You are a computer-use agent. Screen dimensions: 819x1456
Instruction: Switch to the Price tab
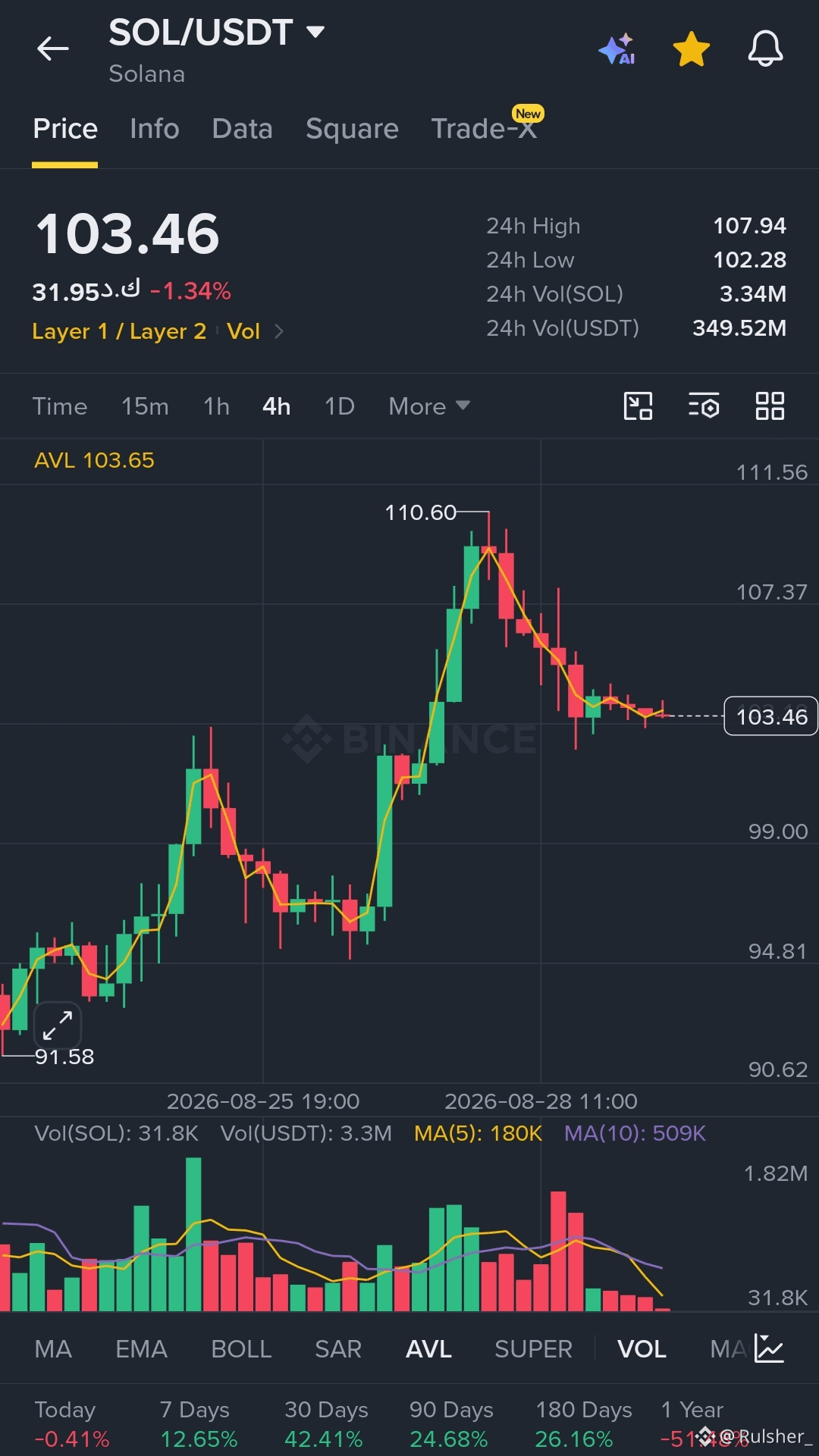(65, 129)
